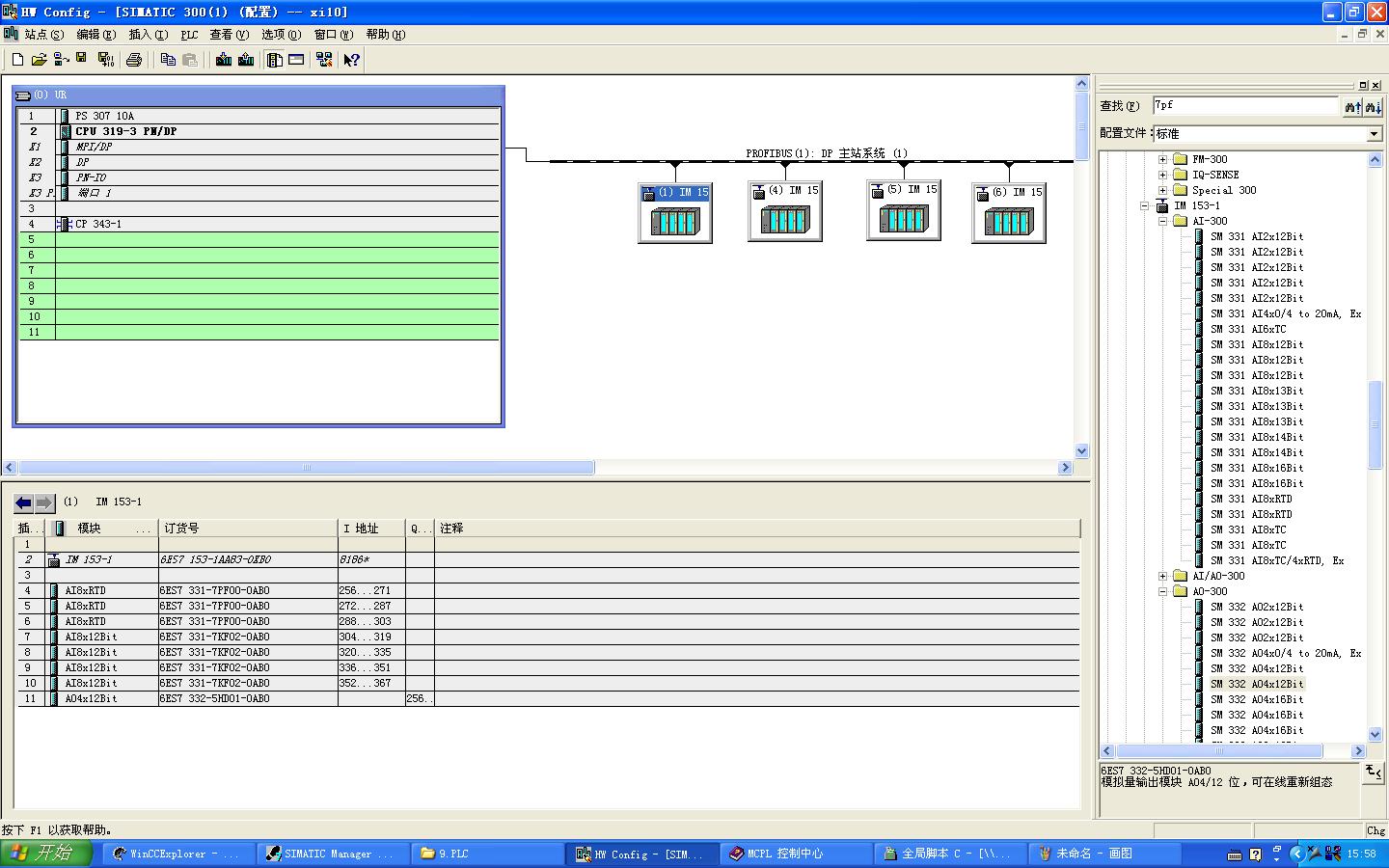
Task: Open the 站点(S) menu
Action: pos(43,35)
